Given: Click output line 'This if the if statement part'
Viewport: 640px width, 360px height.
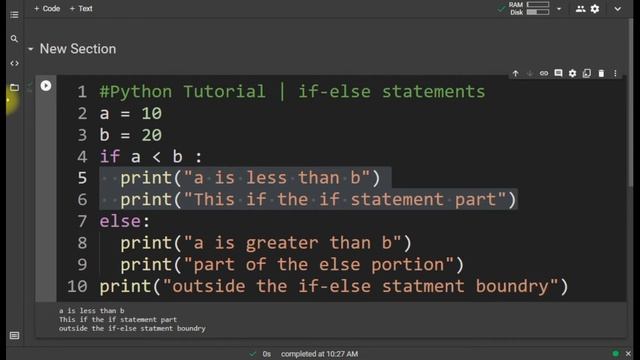Looking at the screenshot, I should [118, 320].
